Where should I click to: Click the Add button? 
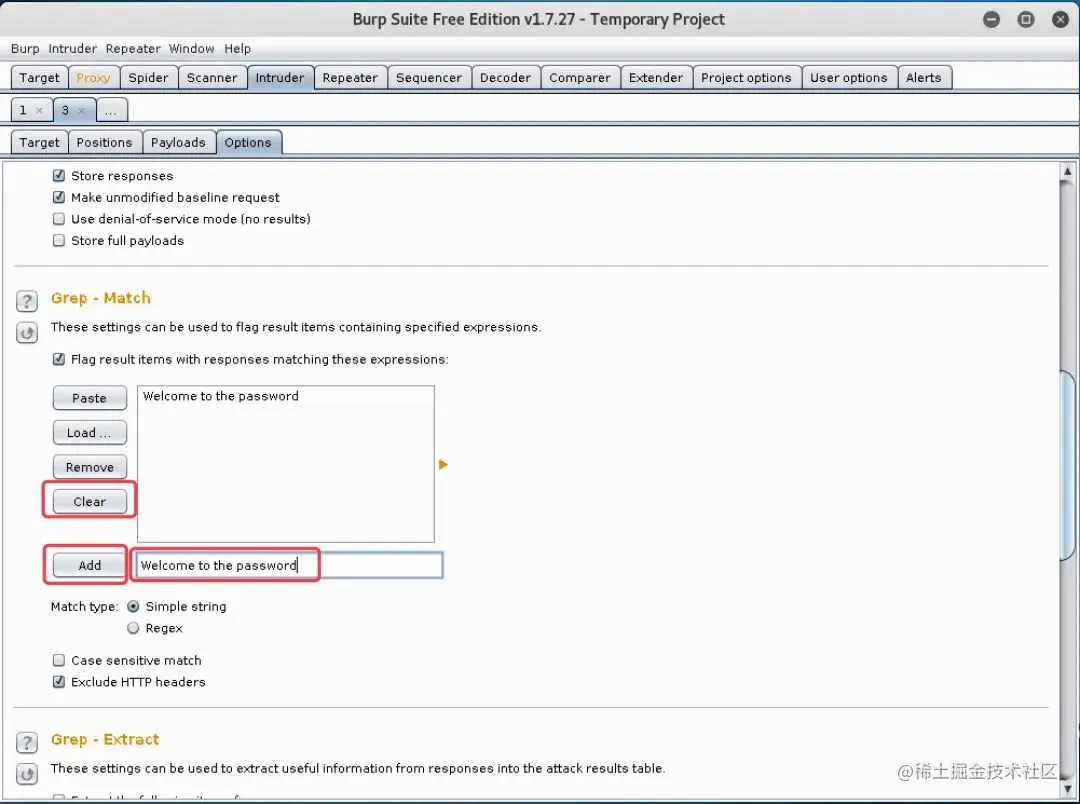point(90,566)
